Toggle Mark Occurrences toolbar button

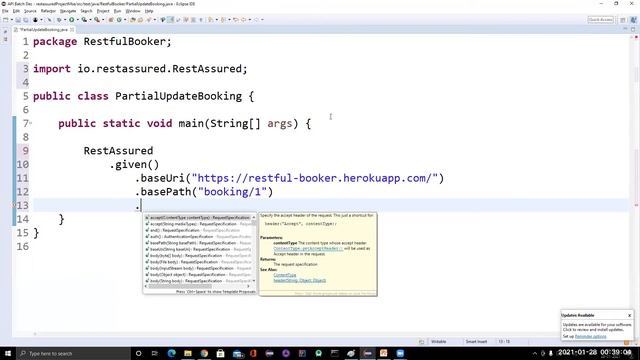point(171,20)
